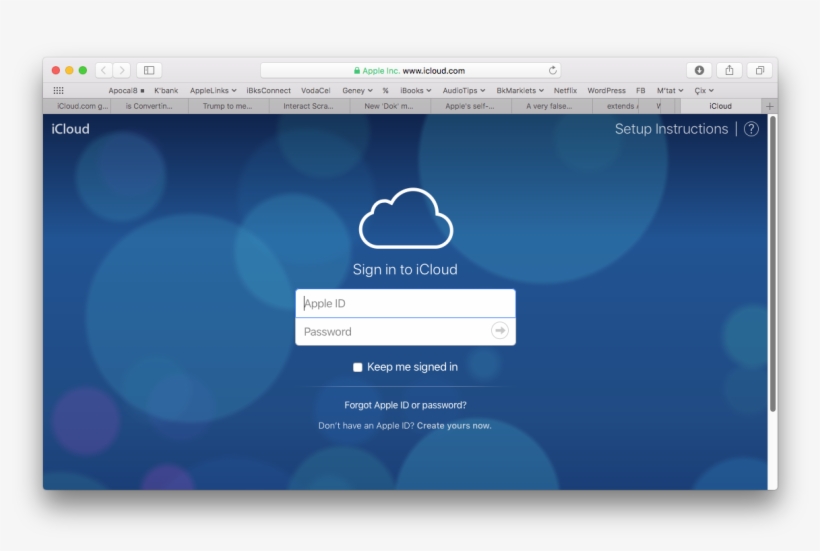Click the help question mark icon

tap(751, 129)
